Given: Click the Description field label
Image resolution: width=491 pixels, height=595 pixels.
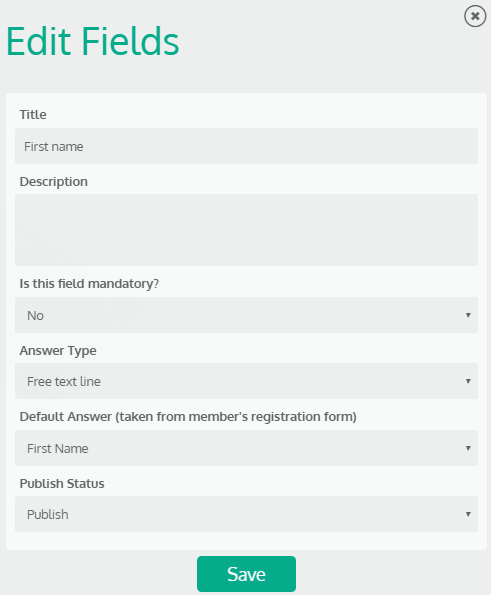Looking at the screenshot, I should [54, 182].
